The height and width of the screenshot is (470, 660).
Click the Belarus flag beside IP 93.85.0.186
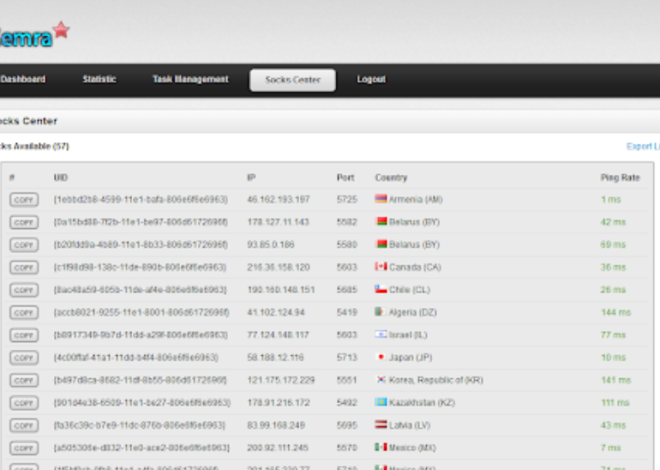click(x=381, y=244)
